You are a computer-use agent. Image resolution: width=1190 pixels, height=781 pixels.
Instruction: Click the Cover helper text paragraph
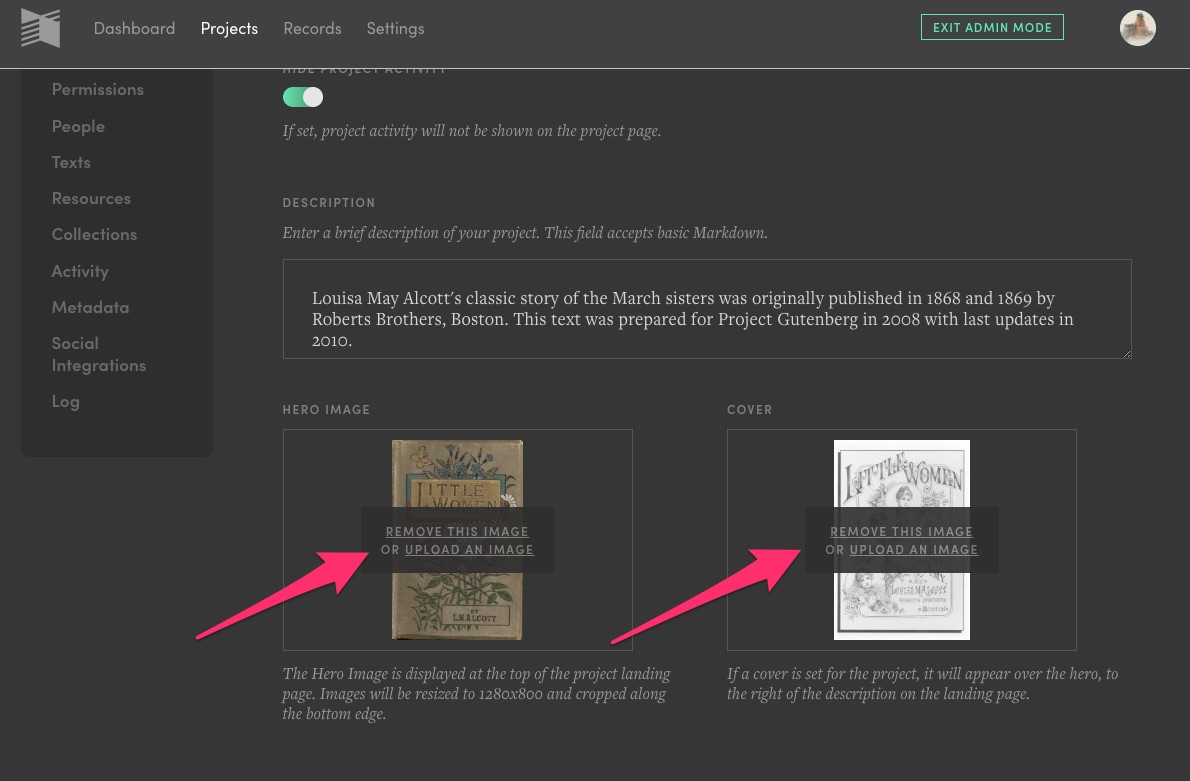[x=922, y=684]
